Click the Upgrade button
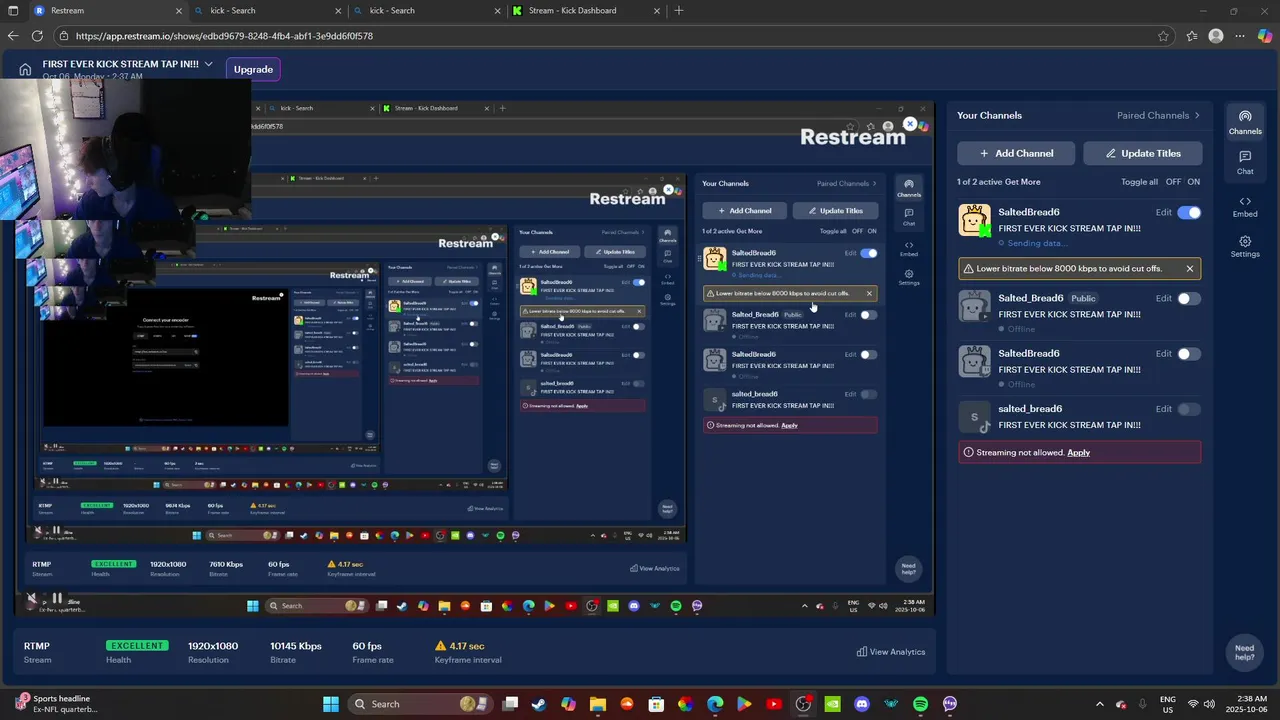The image size is (1280, 720). (253, 69)
